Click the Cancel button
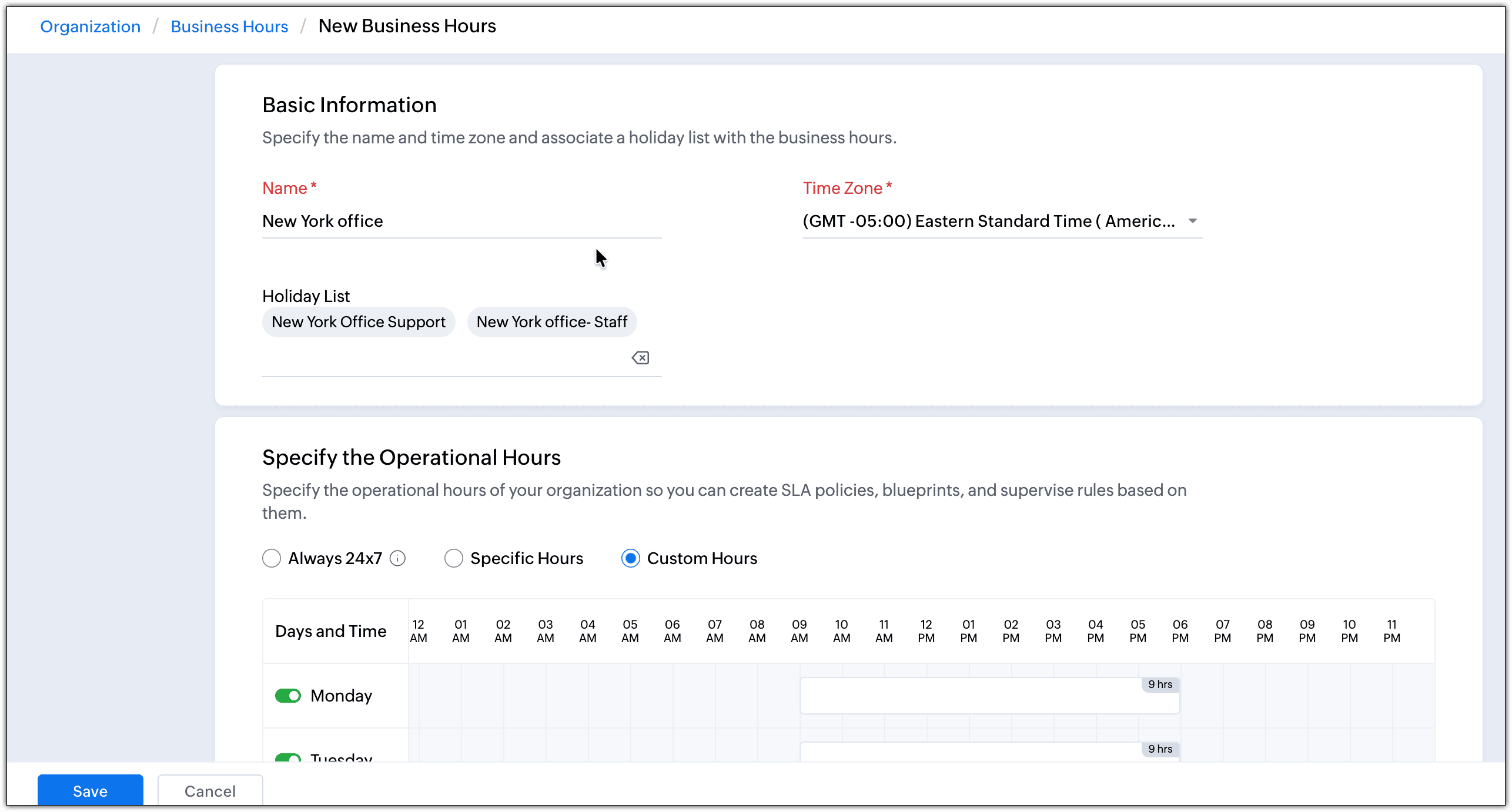This screenshot has height=812, width=1512. pyautogui.click(x=210, y=790)
